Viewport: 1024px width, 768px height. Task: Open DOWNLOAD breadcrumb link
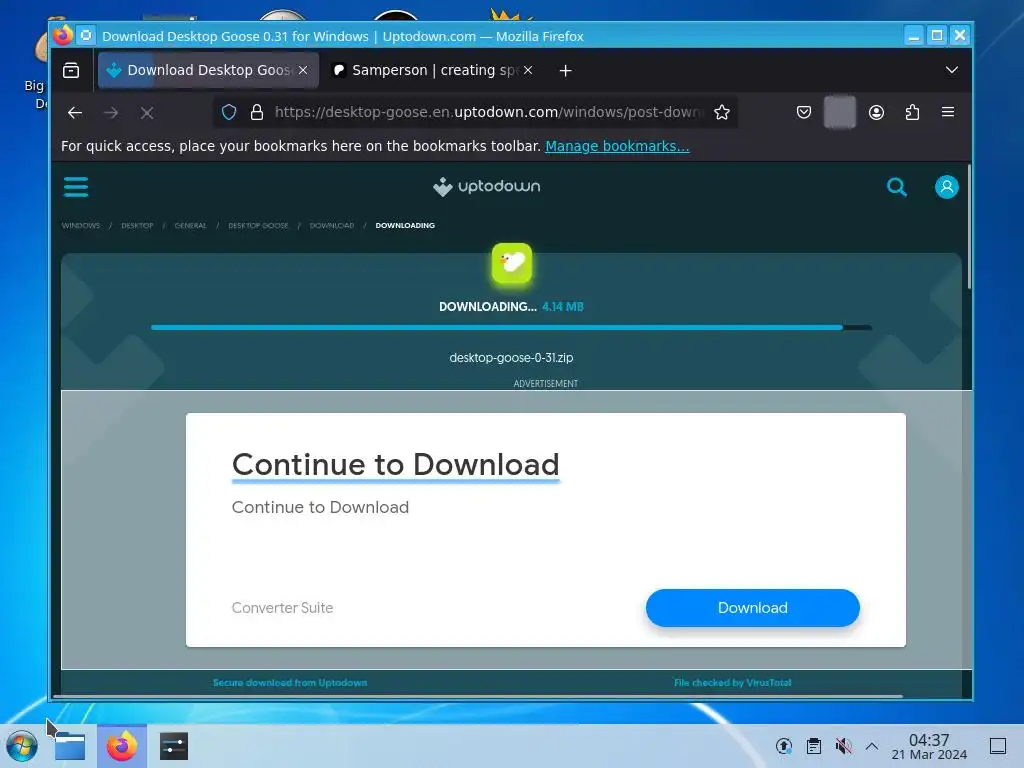(332, 225)
